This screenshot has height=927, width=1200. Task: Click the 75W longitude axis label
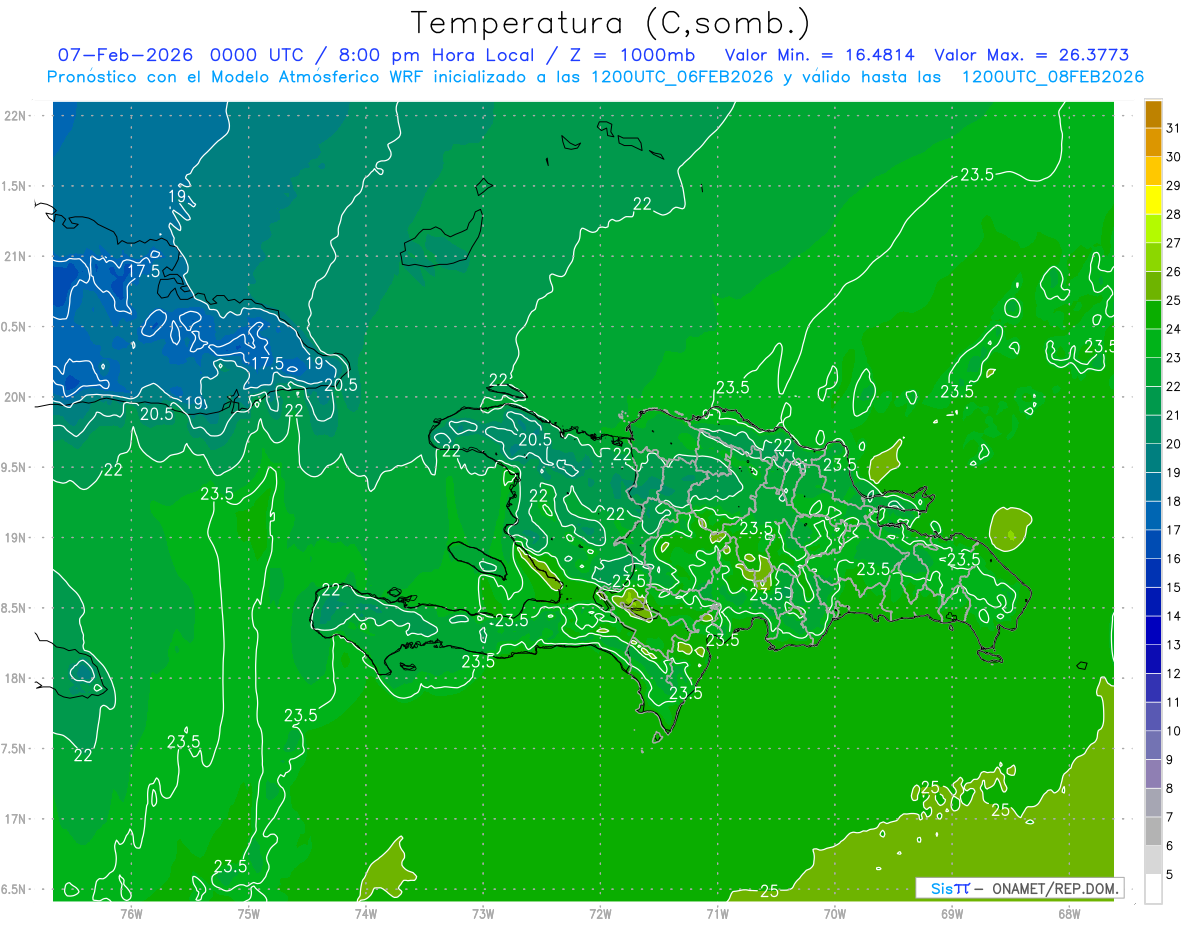tap(248, 913)
